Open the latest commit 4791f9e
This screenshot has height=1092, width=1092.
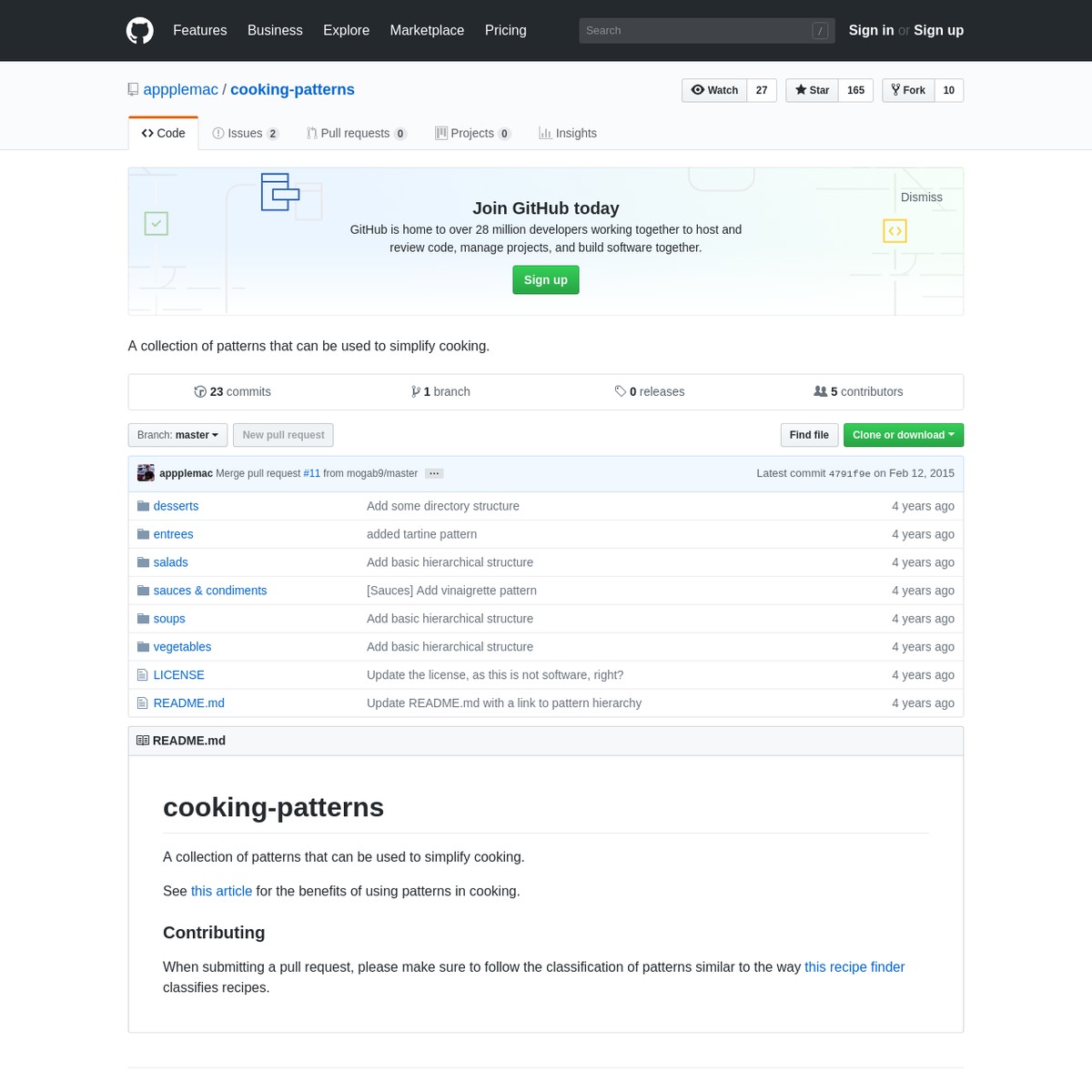(850, 473)
